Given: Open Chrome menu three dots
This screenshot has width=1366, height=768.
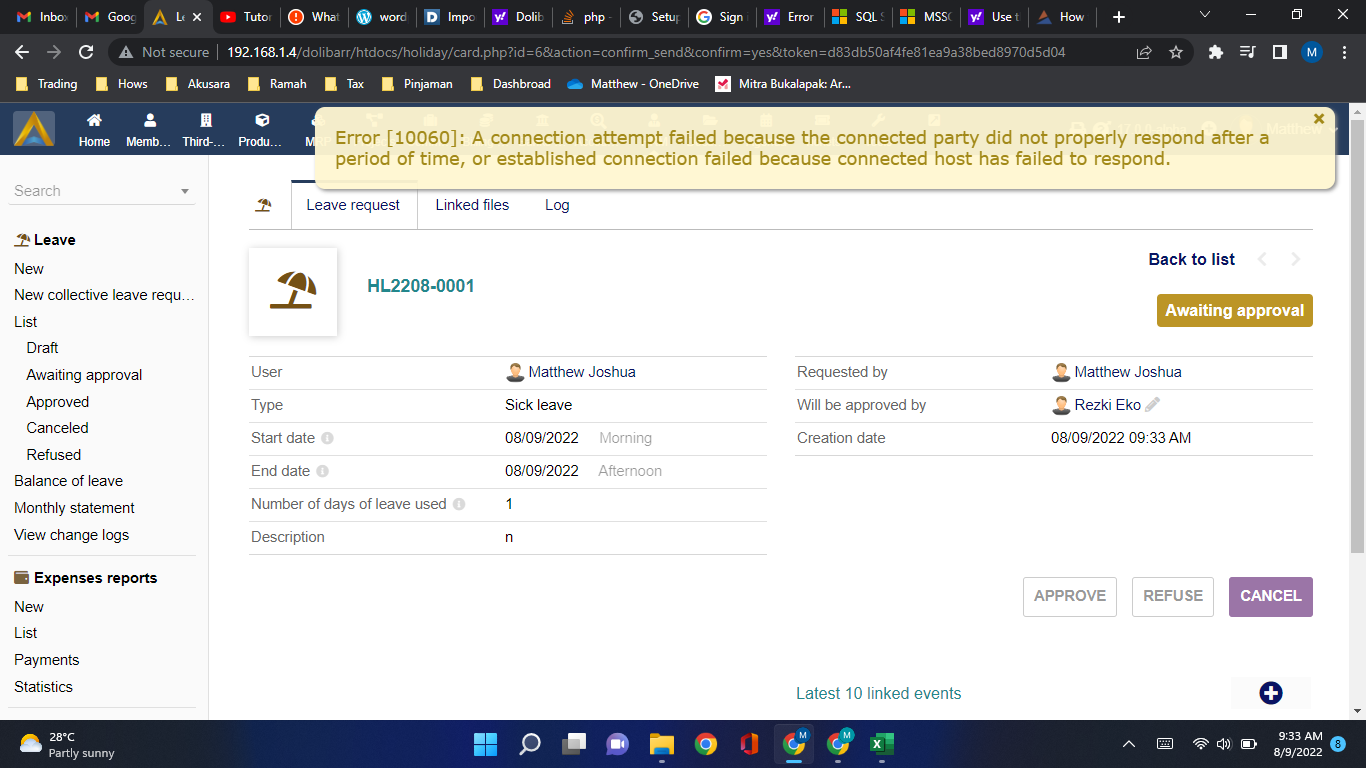Looking at the screenshot, I should [1344, 52].
